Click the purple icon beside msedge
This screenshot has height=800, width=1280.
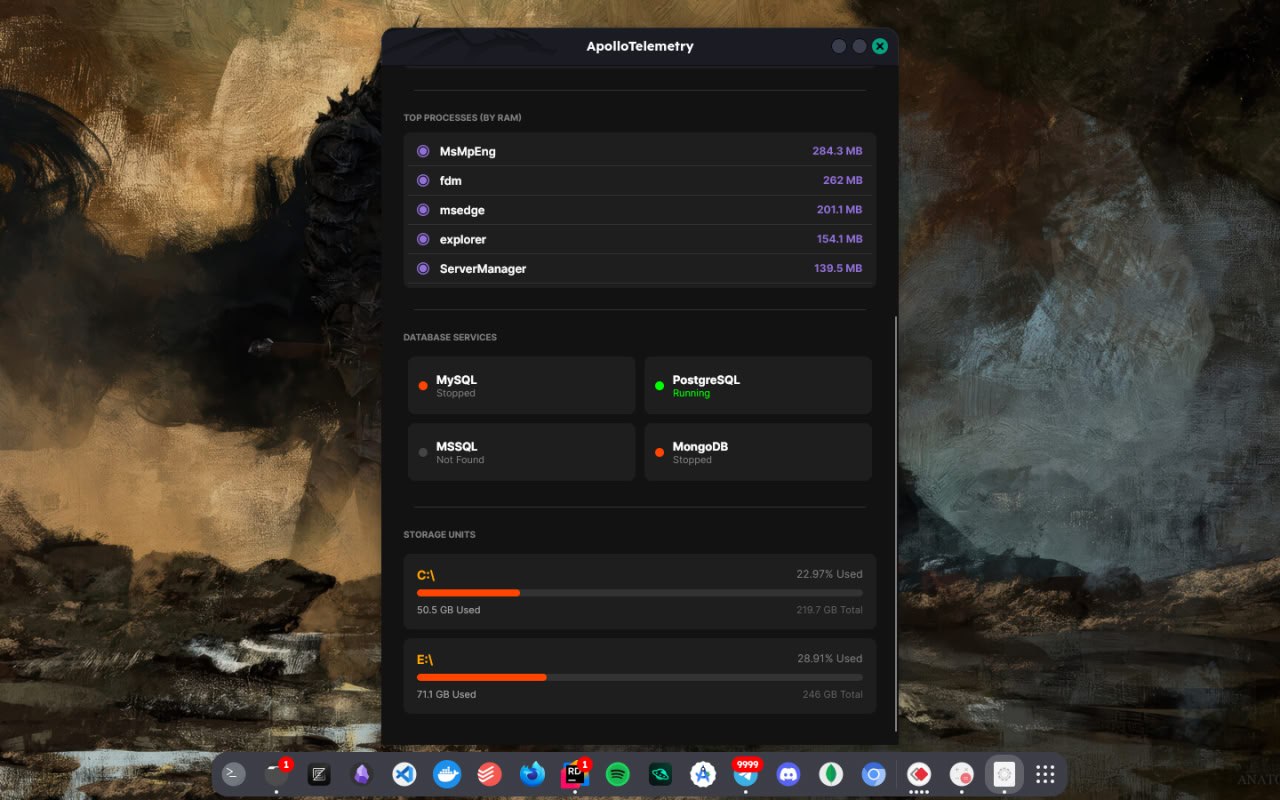click(x=423, y=210)
